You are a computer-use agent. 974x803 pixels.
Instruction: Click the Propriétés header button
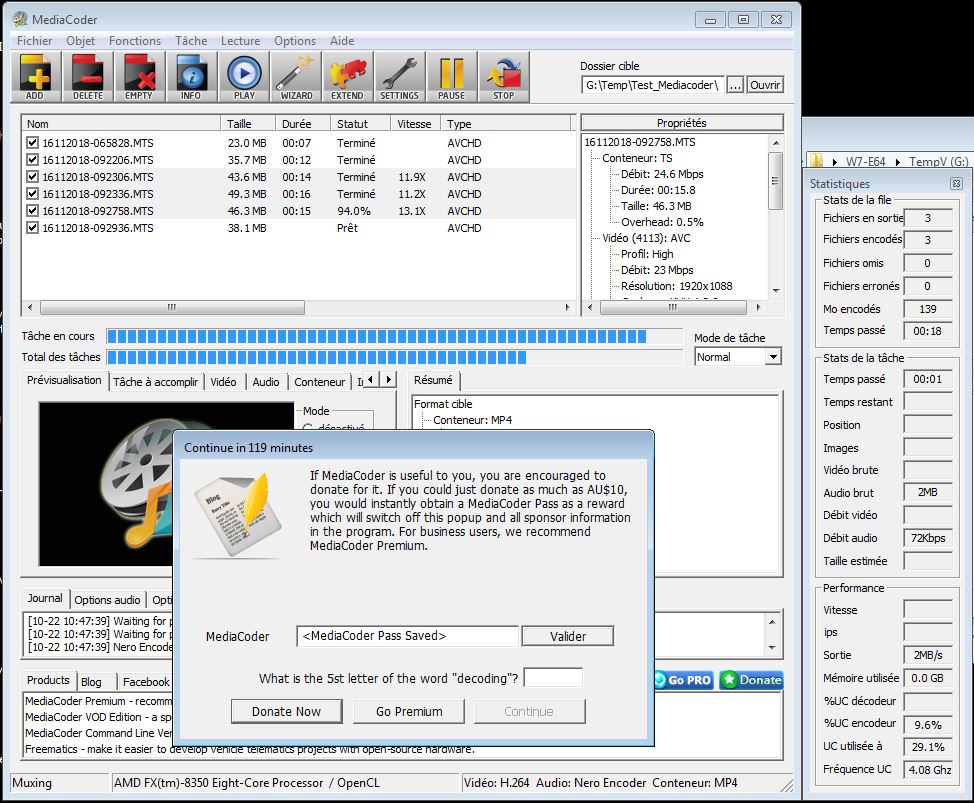click(x=682, y=123)
